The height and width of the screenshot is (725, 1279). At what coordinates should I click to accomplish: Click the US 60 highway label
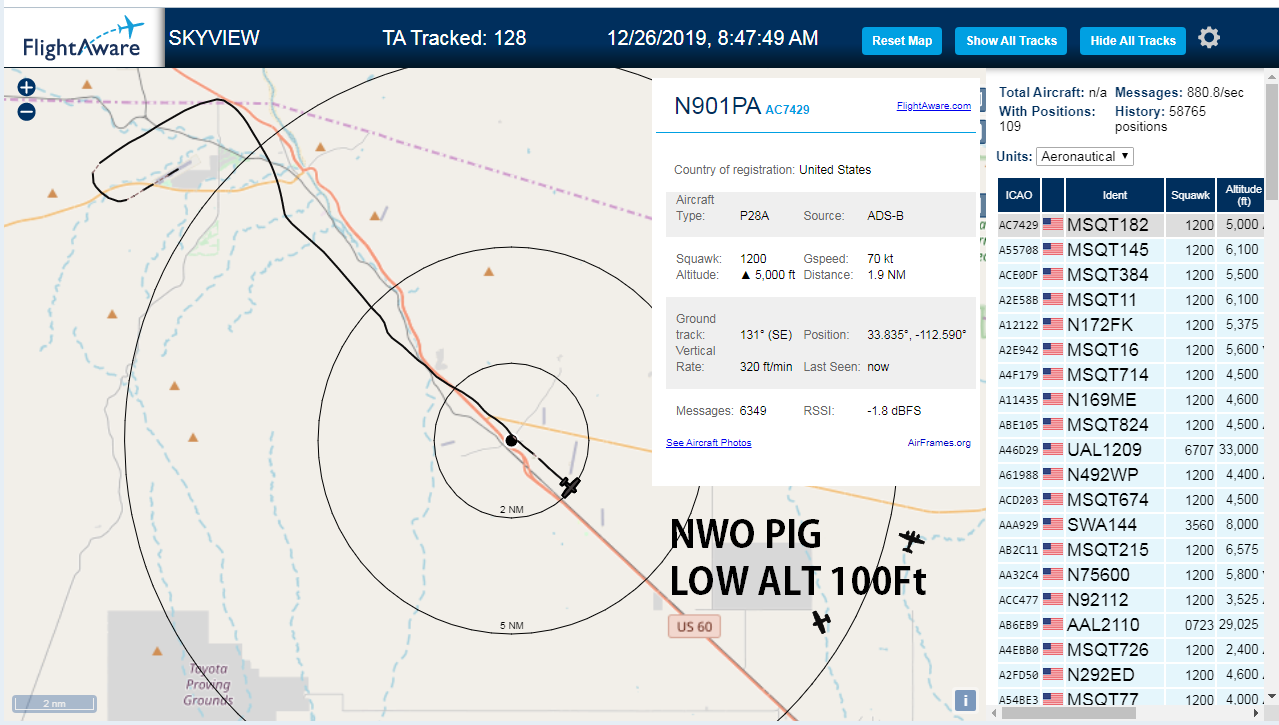pos(694,627)
